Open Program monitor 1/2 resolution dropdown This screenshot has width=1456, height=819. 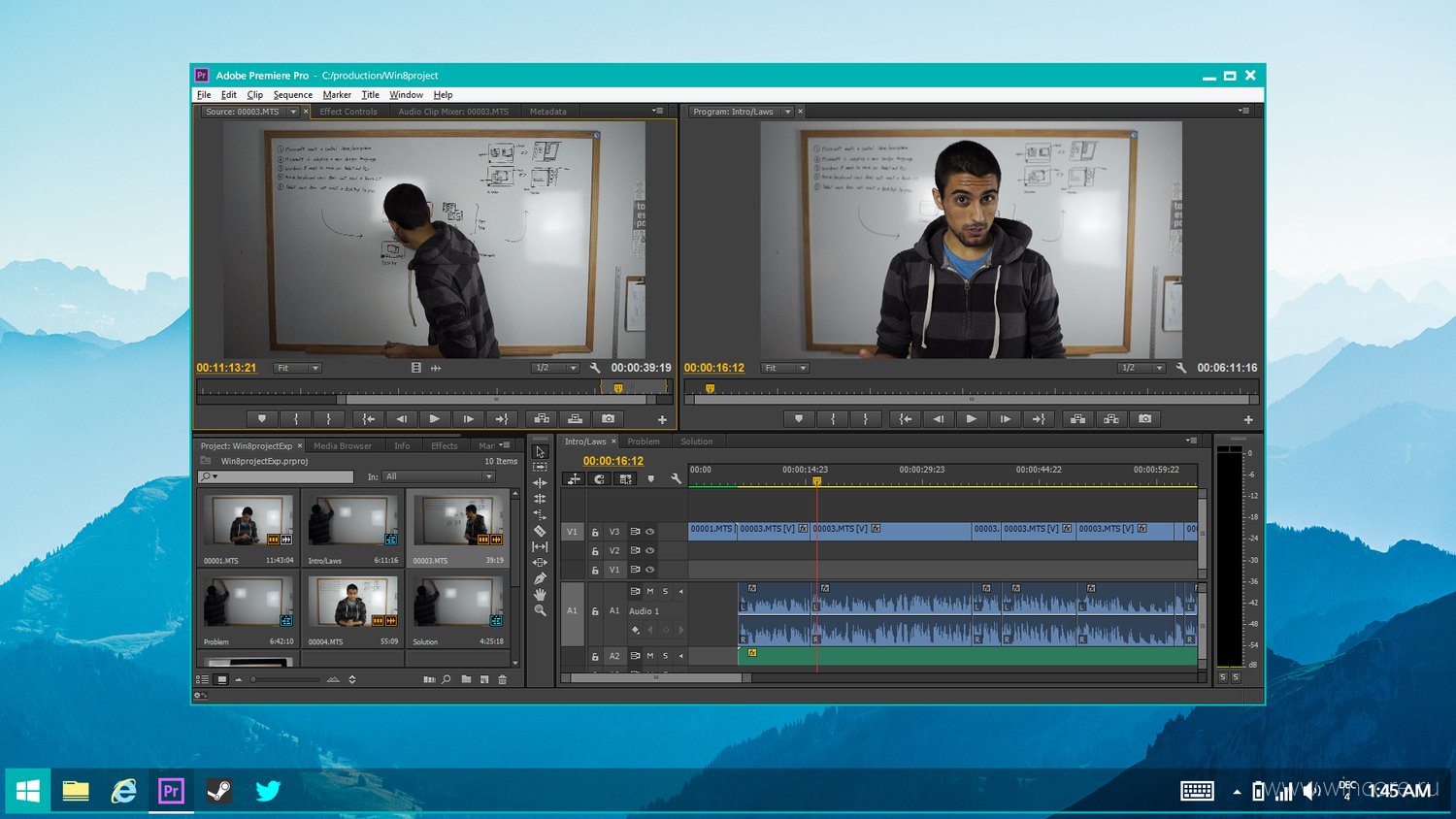[1142, 368]
